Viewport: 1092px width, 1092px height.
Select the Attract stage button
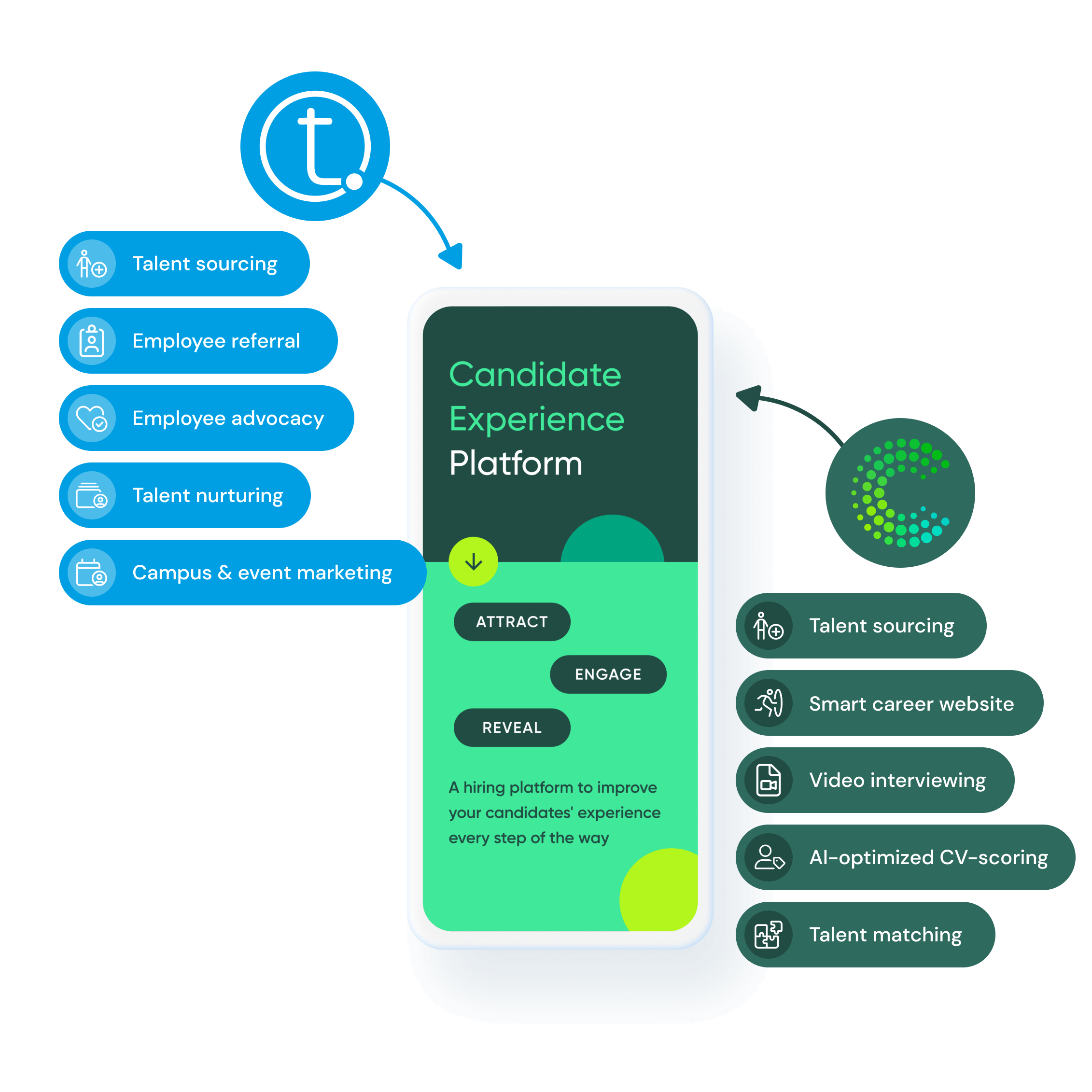coord(511,623)
